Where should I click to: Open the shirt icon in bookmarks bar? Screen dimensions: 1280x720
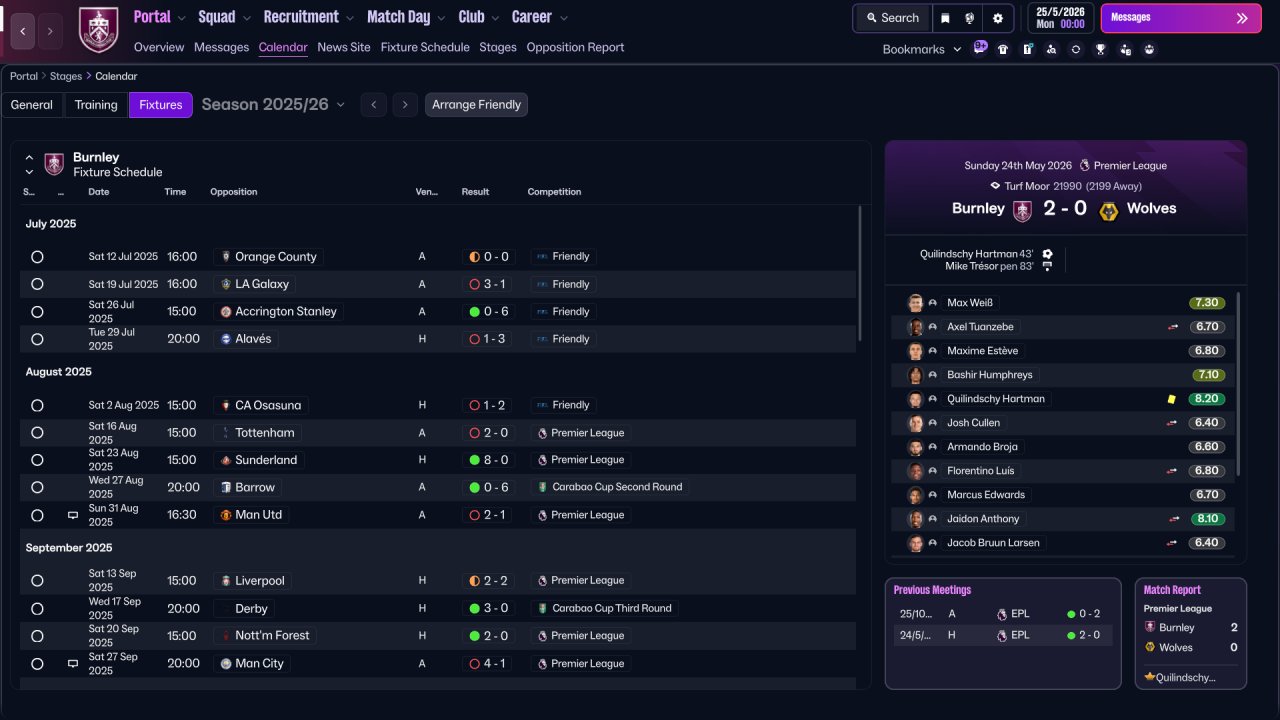(1003, 49)
